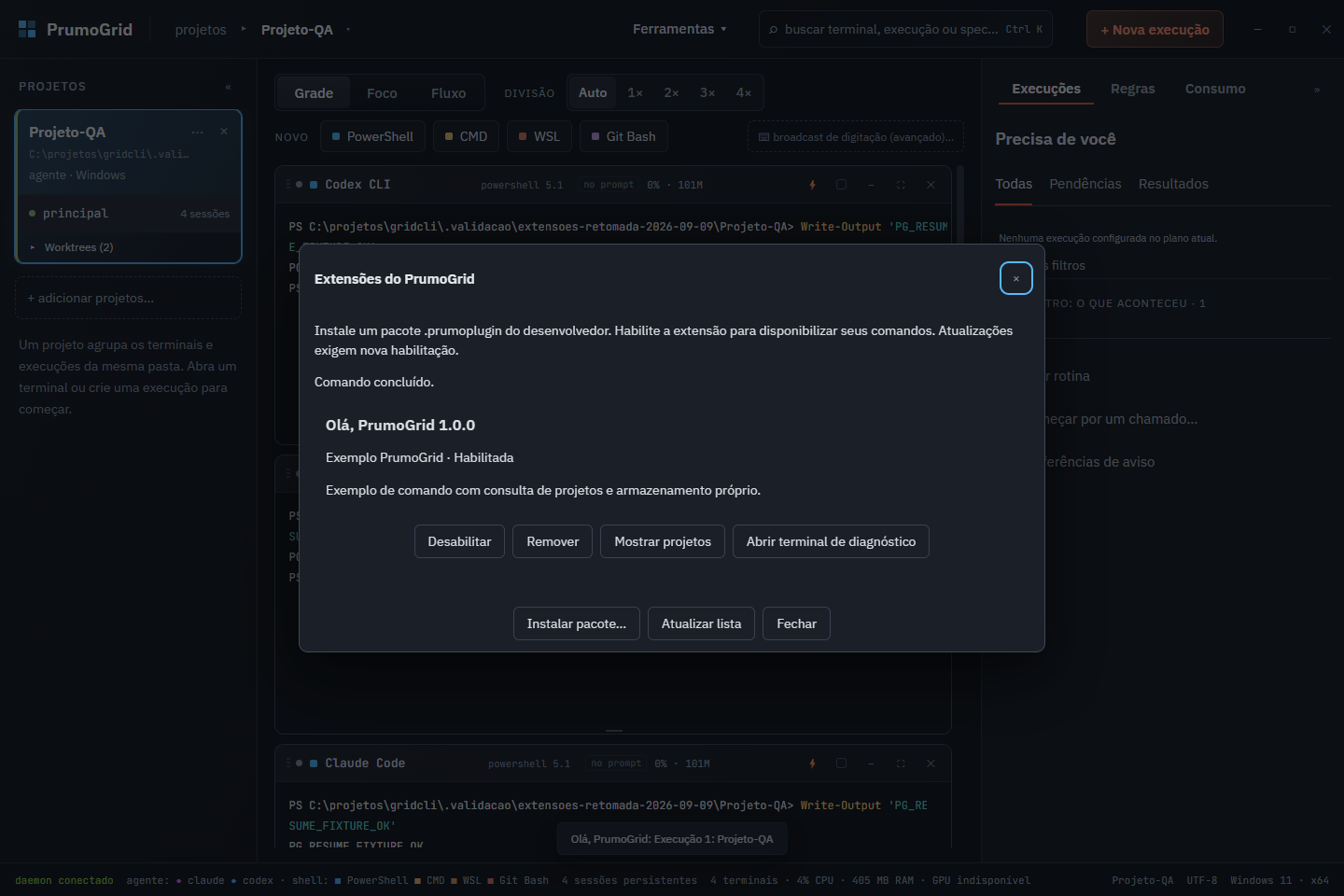
Task: Click the pane splitter handle below terminal
Action: (x=613, y=730)
